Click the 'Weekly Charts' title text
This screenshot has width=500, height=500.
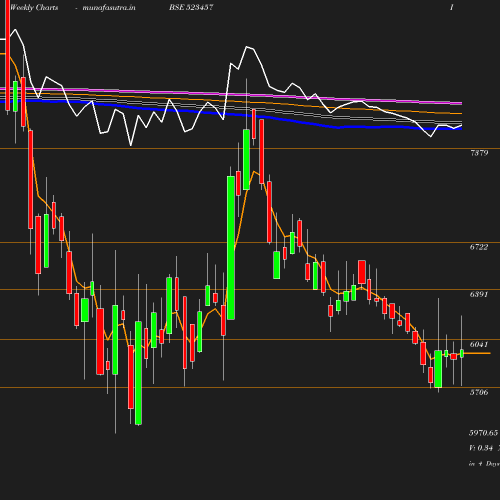(34, 7)
